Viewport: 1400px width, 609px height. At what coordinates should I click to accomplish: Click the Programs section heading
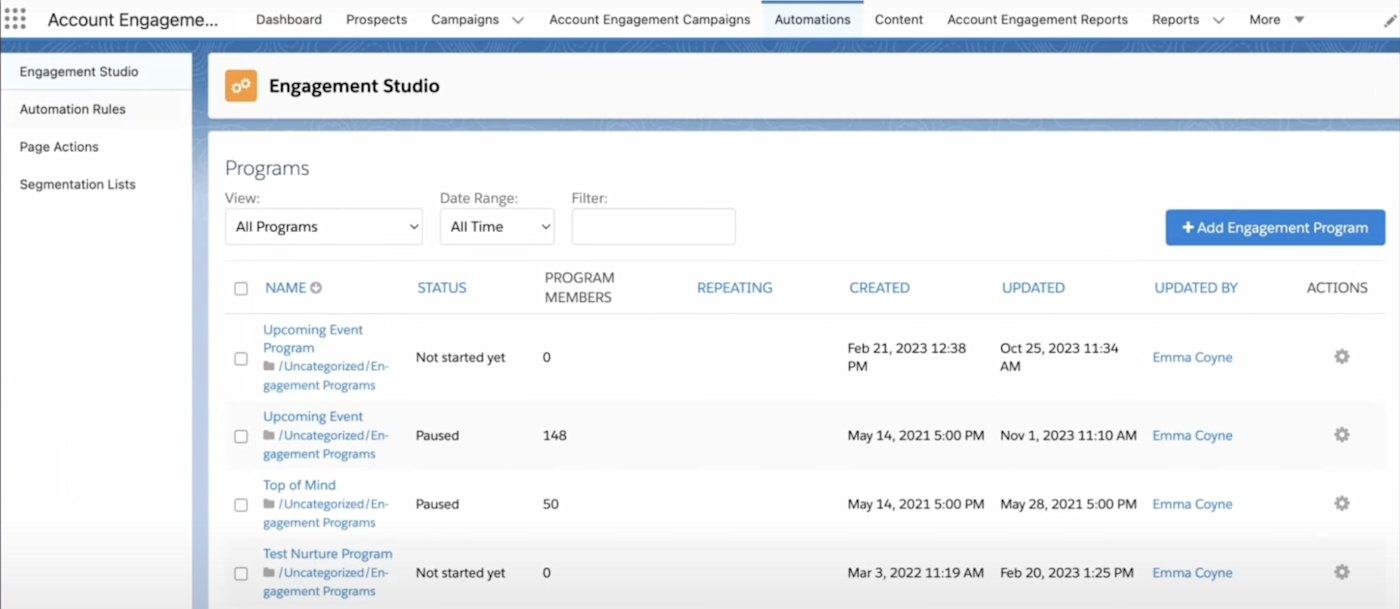267,168
